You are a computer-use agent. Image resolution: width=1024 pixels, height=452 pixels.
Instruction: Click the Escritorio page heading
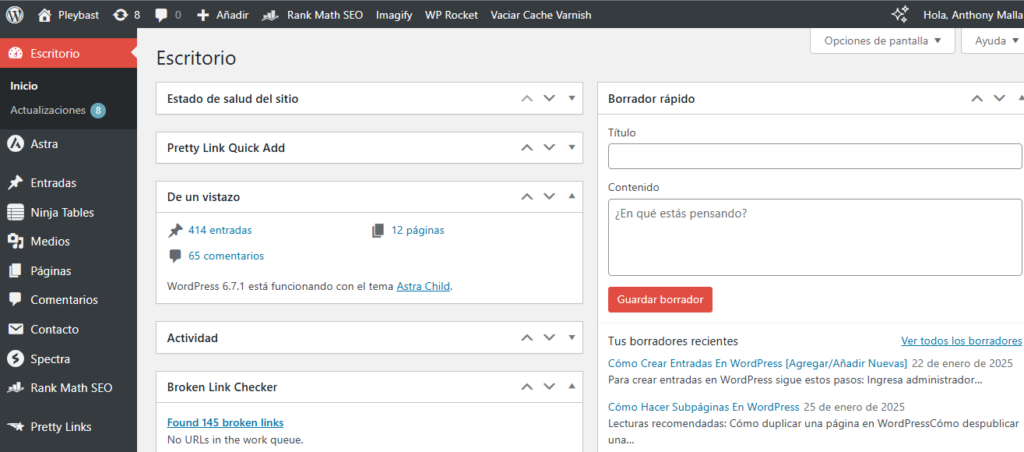196,58
